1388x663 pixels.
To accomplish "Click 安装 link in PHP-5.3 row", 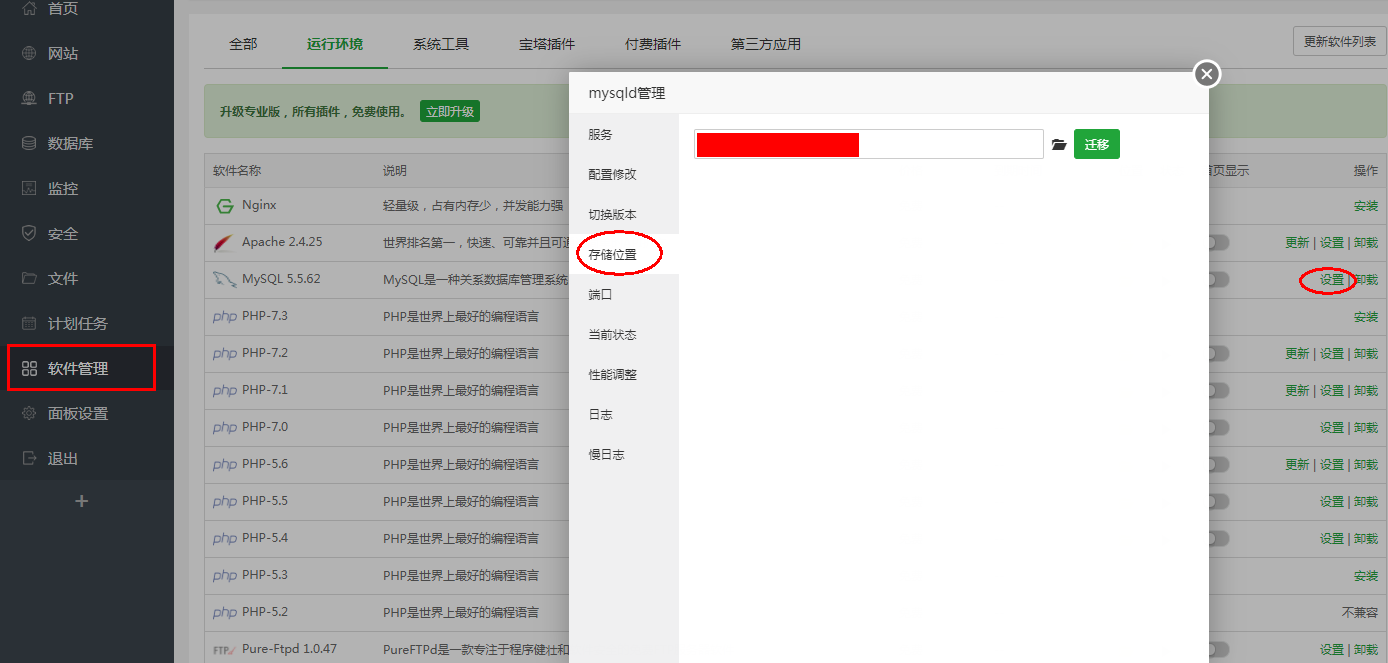I will click(1366, 576).
